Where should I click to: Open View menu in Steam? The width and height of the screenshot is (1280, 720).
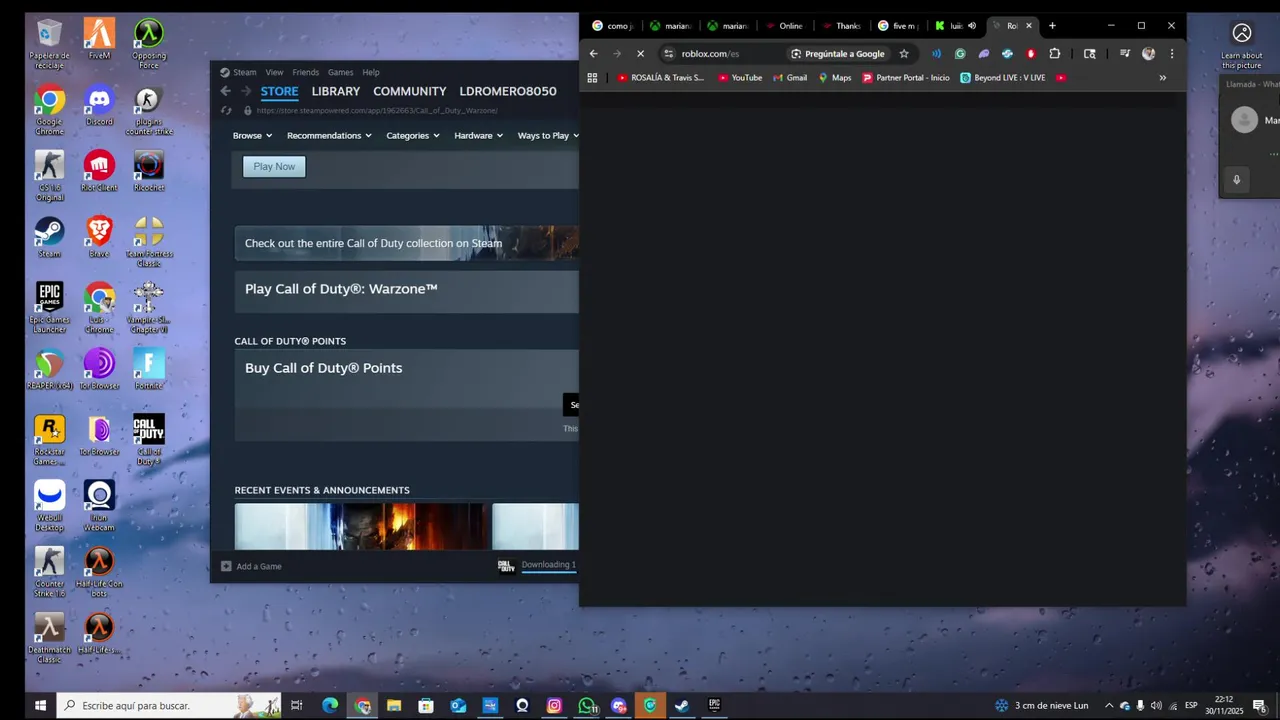[274, 72]
